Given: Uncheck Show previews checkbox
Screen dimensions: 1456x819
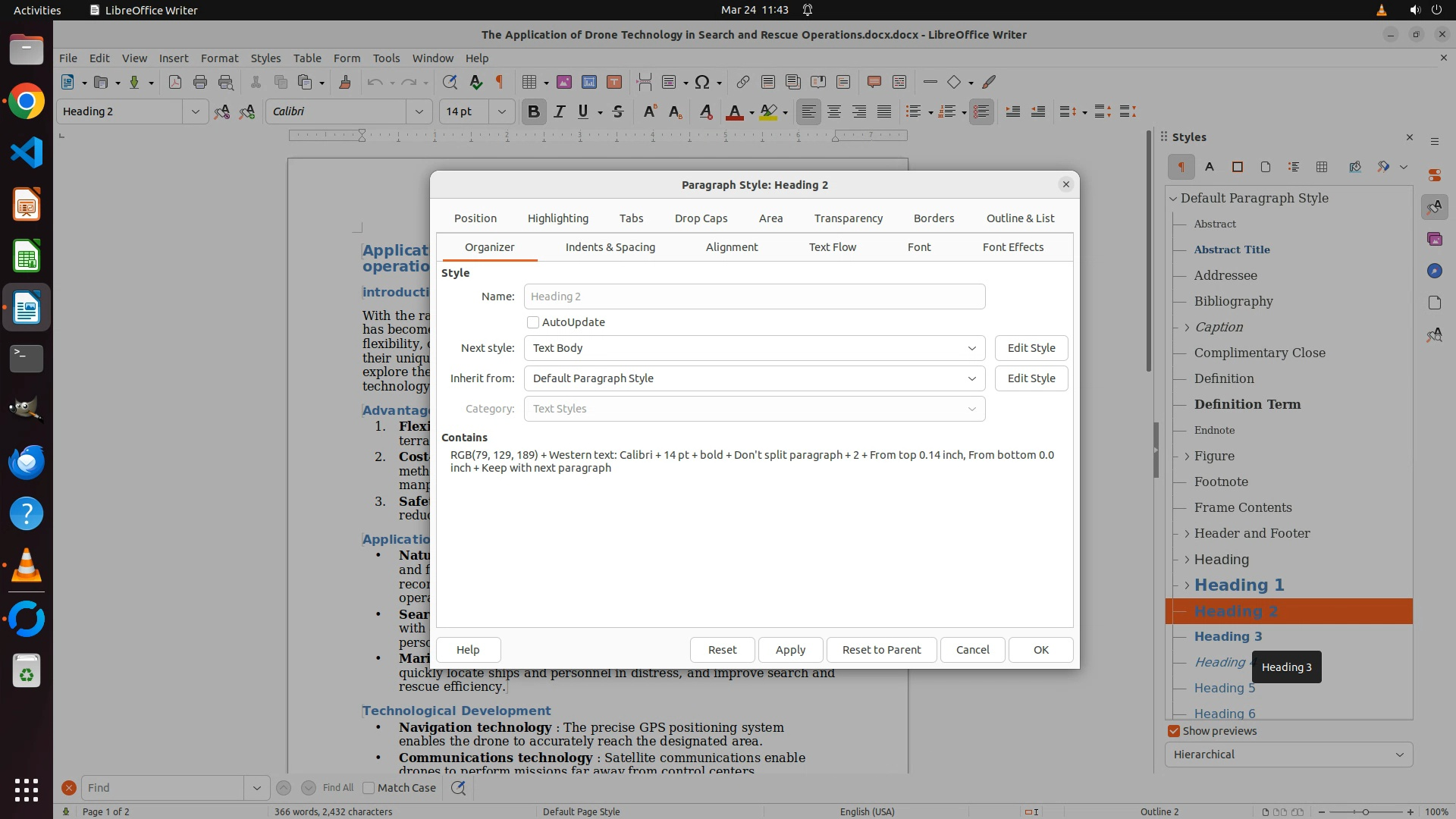Looking at the screenshot, I should (x=1174, y=731).
